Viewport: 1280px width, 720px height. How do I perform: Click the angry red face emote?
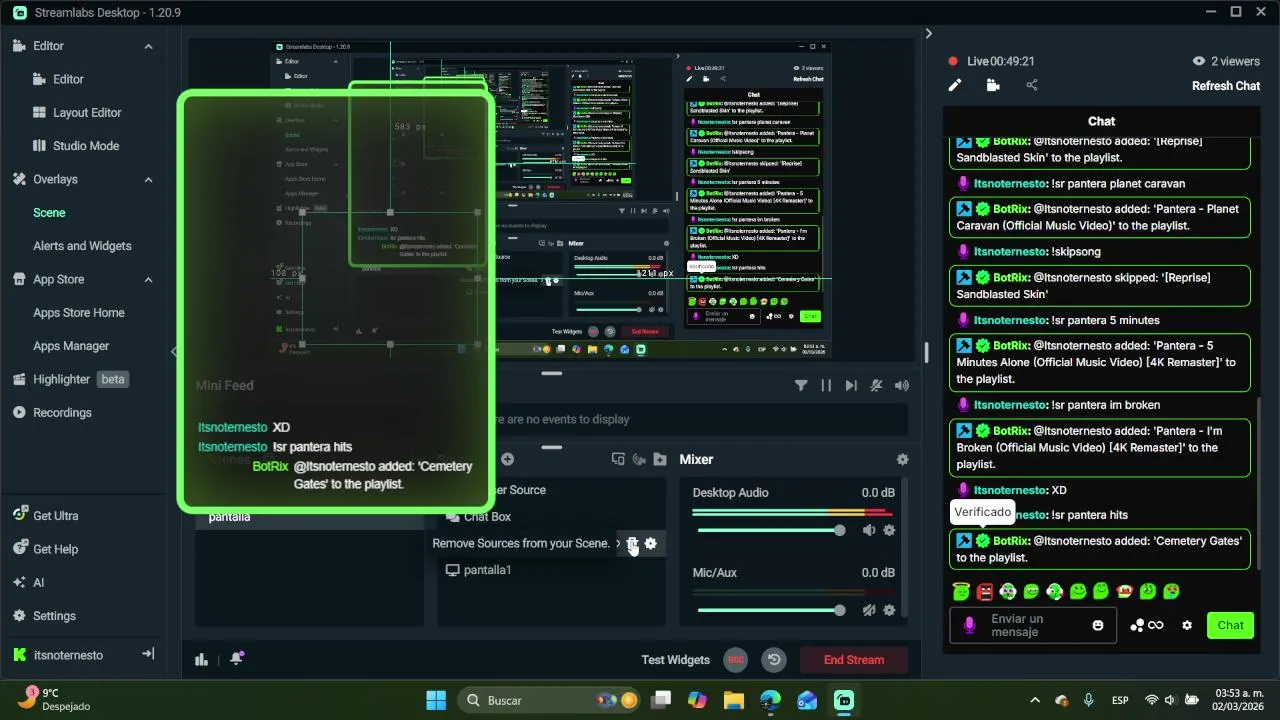pos(984,592)
